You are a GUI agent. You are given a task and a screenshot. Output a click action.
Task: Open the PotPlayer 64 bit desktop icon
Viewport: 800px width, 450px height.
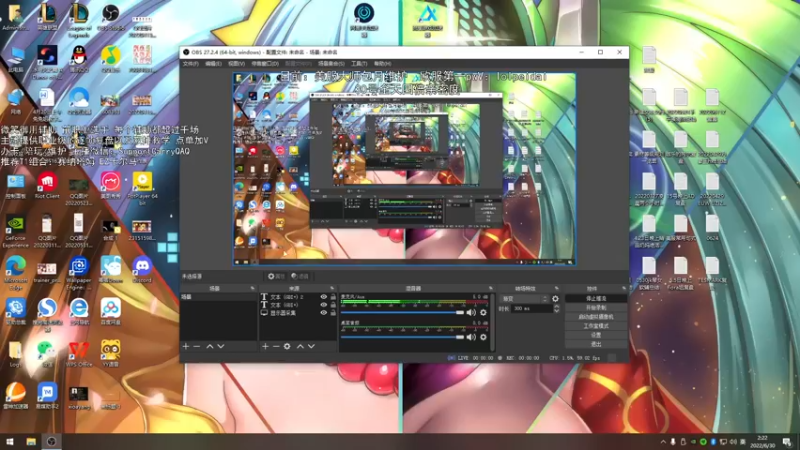click(x=142, y=188)
